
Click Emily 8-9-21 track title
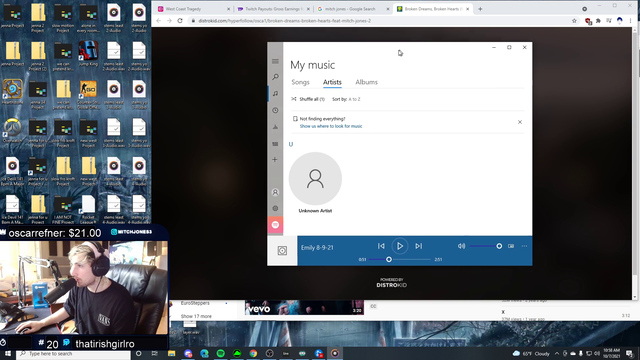317,248
